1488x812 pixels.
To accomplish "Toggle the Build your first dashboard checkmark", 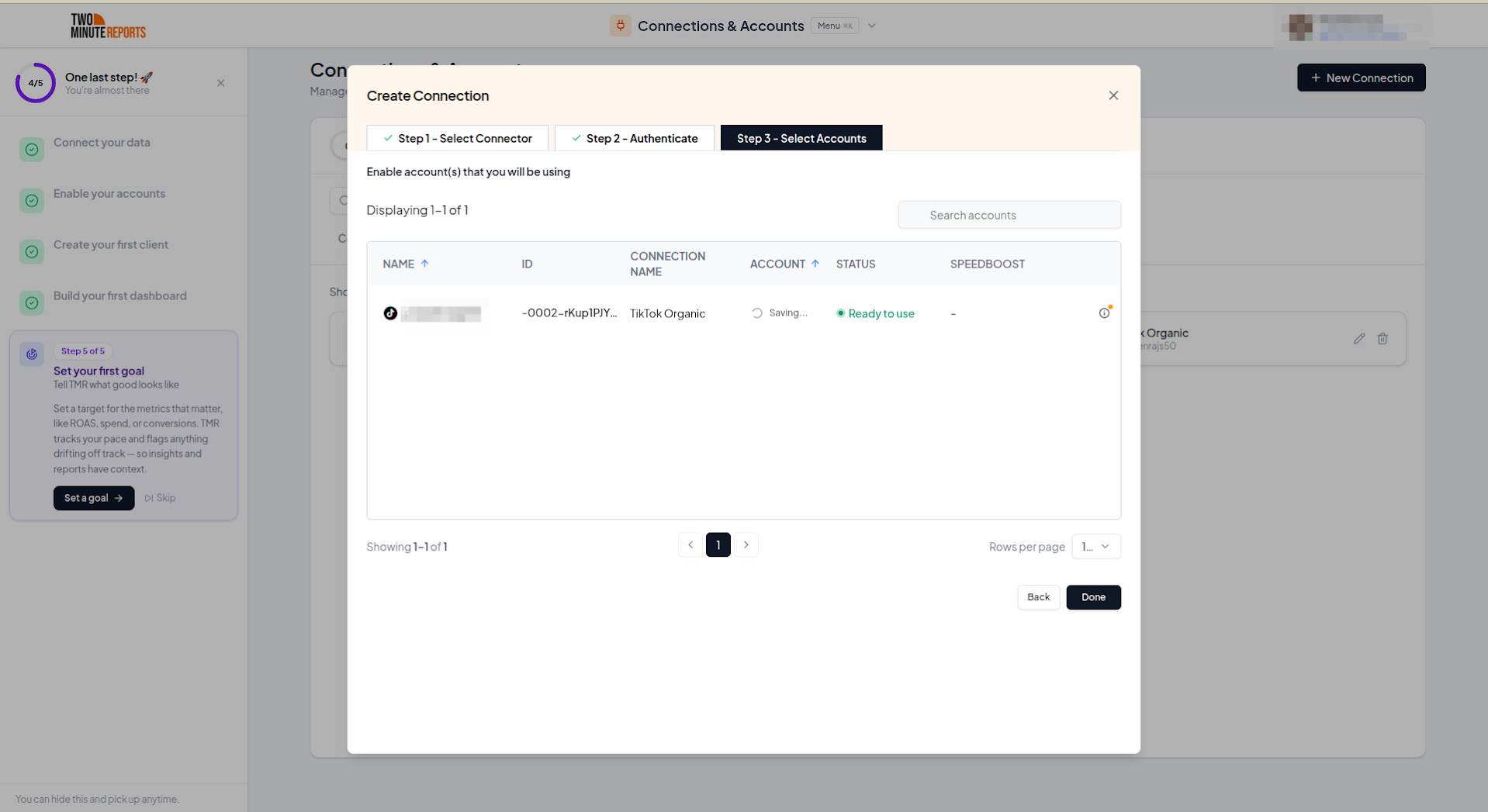I will [32, 303].
